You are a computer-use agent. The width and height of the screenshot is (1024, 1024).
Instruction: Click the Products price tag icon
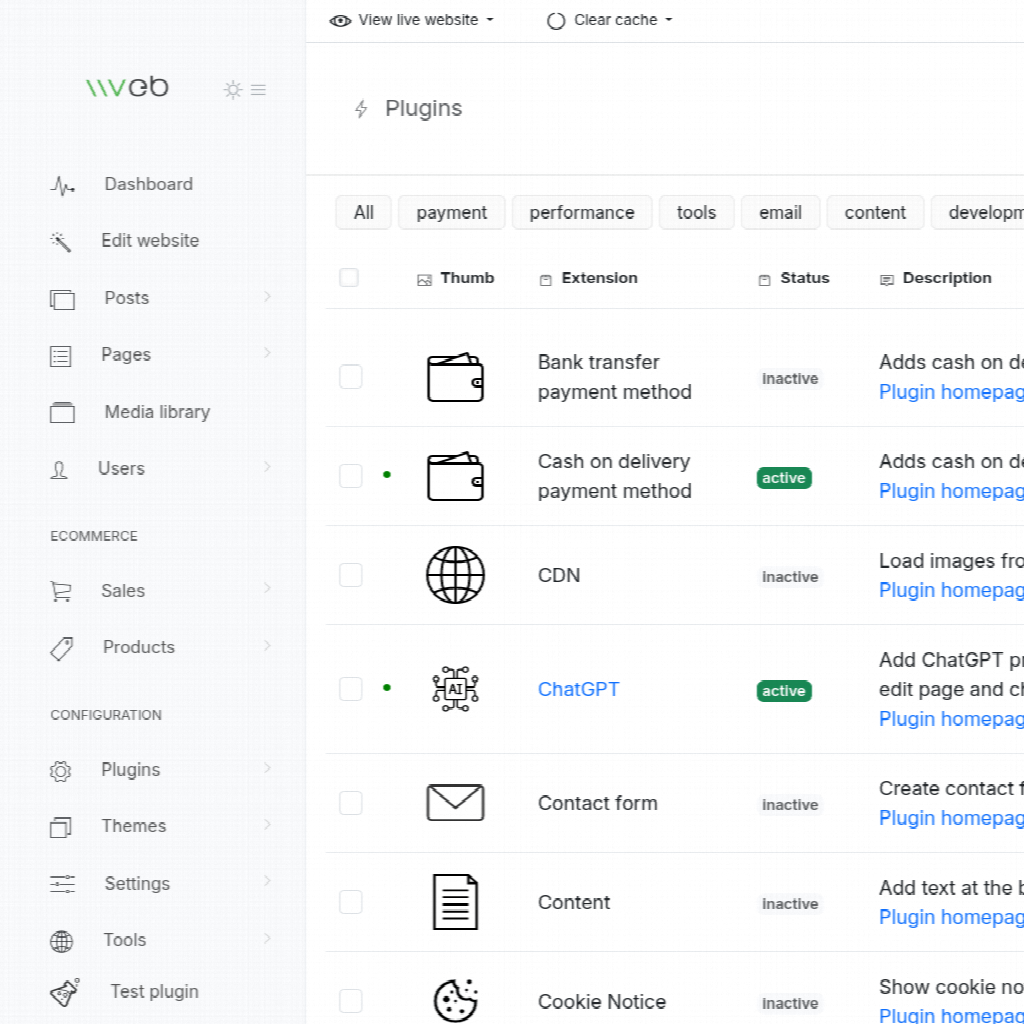pos(62,648)
